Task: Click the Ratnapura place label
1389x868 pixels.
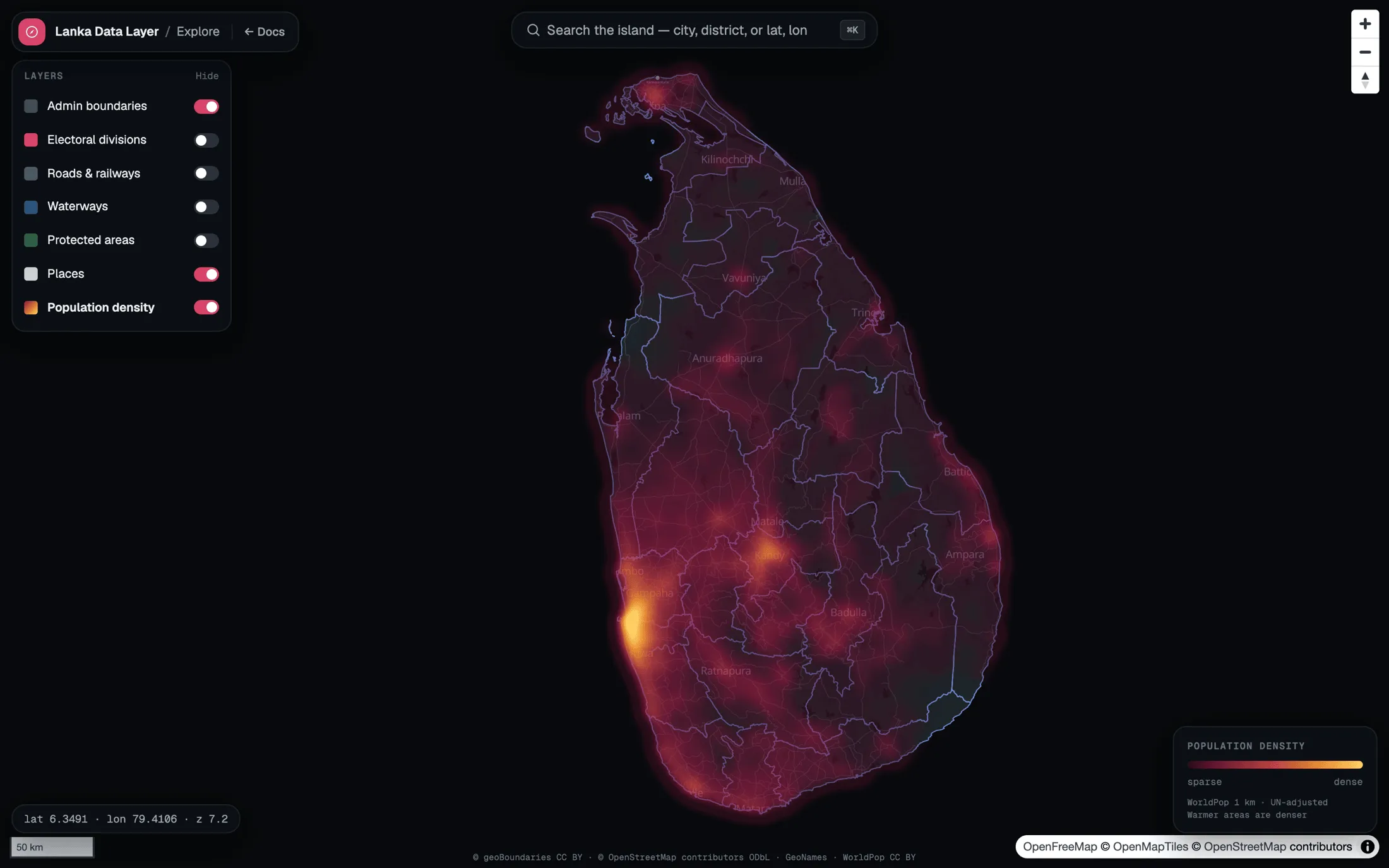Action: click(x=725, y=671)
